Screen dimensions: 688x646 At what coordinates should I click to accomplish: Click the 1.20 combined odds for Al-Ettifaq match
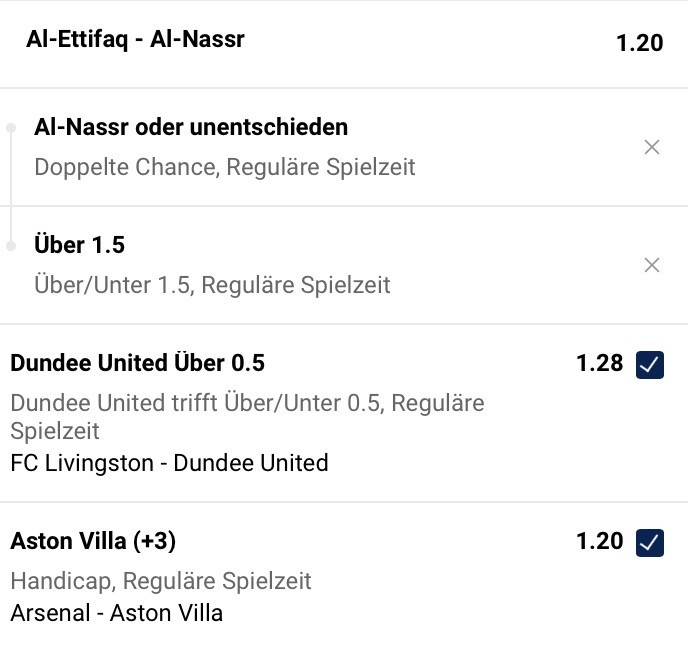click(x=639, y=43)
